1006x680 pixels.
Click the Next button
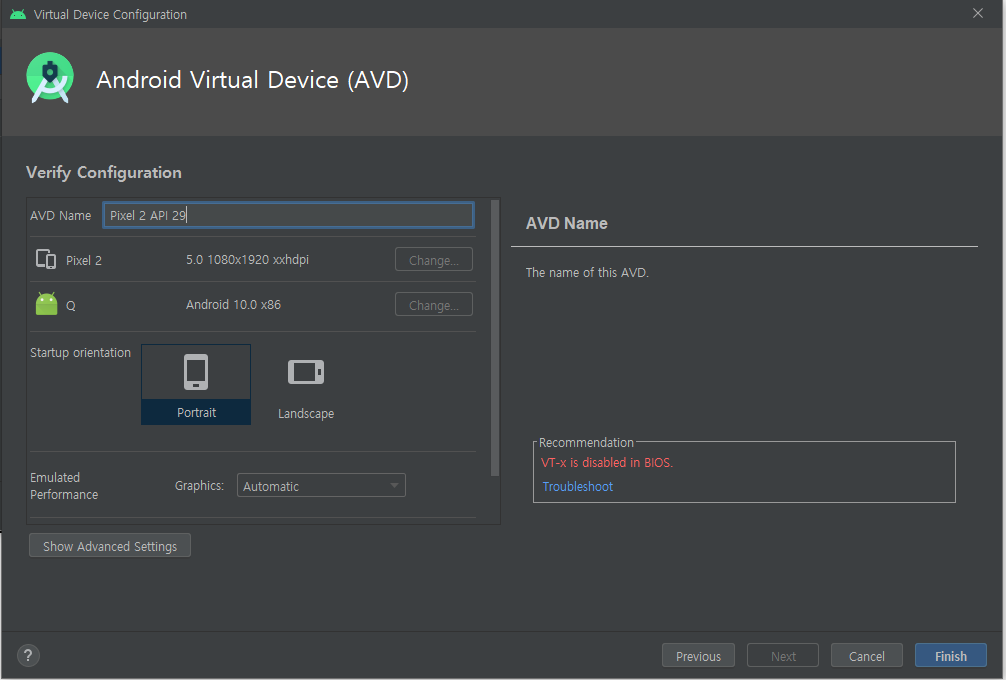pyautogui.click(x=783, y=656)
